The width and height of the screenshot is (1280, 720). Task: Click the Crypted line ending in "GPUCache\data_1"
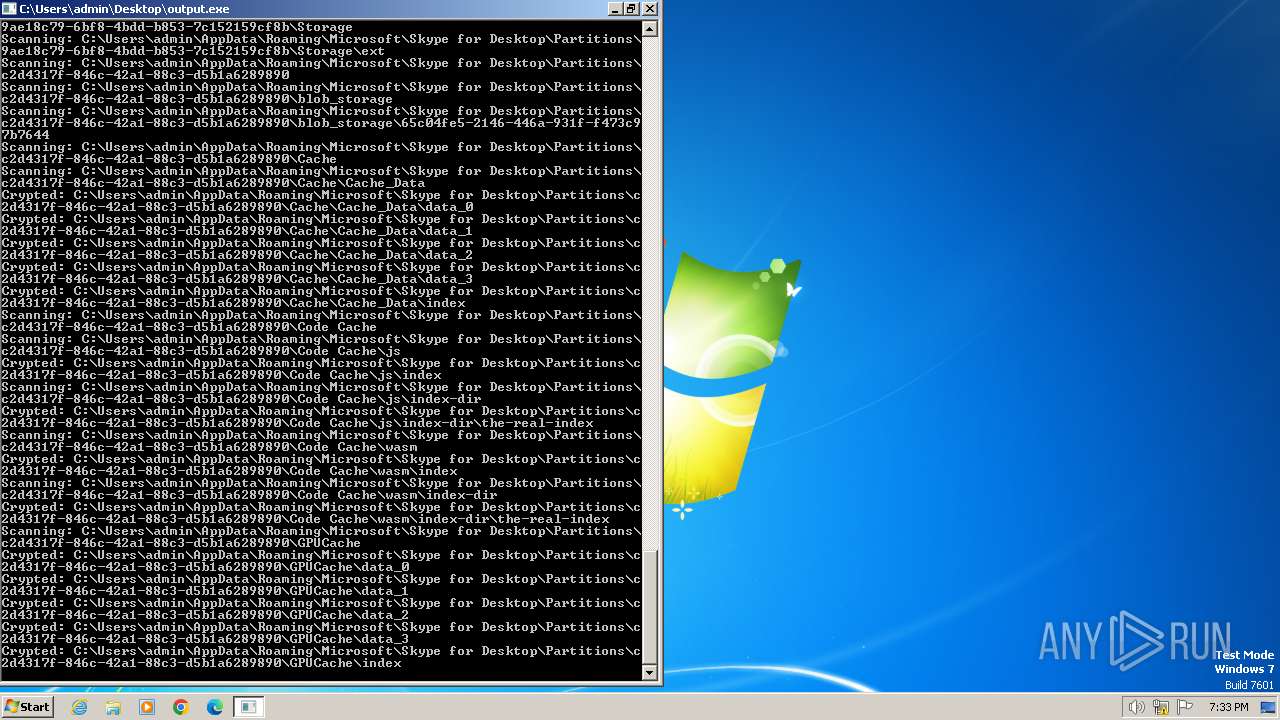pyautogui.click(x=321, y=585)
